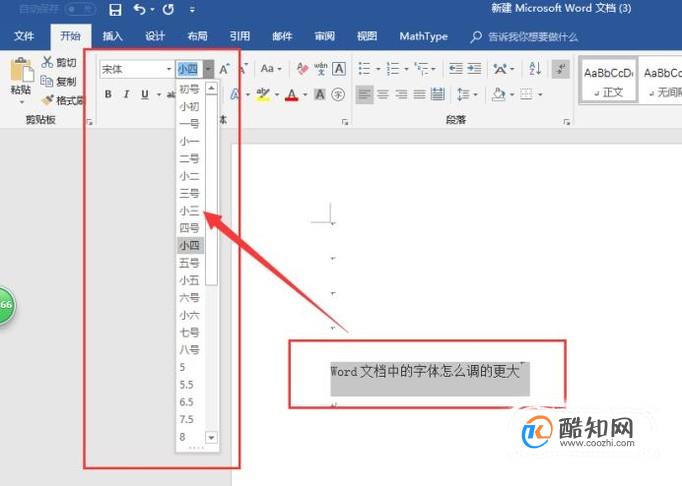Apply yellow text highlight color
This screenshot has height=486, width=682.
pos(263,94)
